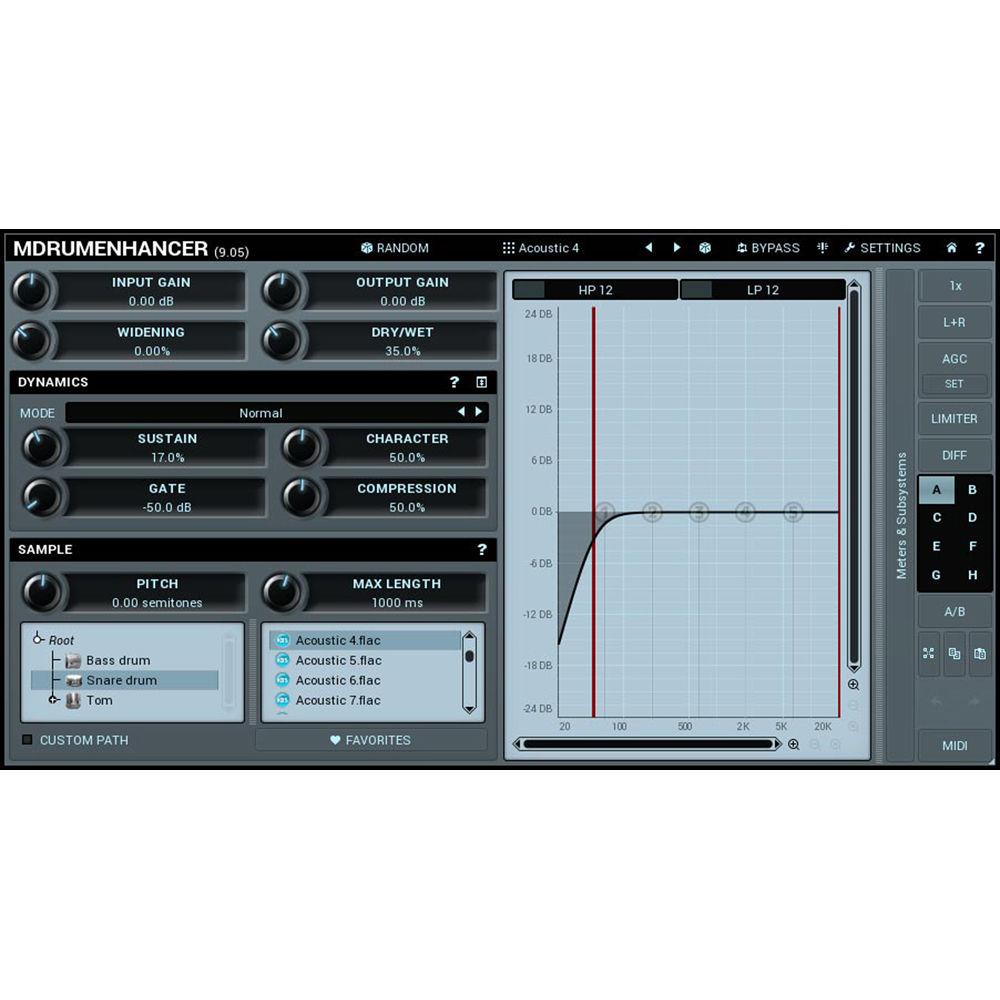Viewport: 1000px width, 1000px height.
Task: Click the copy settings icon below A/B
Action: 954,654
